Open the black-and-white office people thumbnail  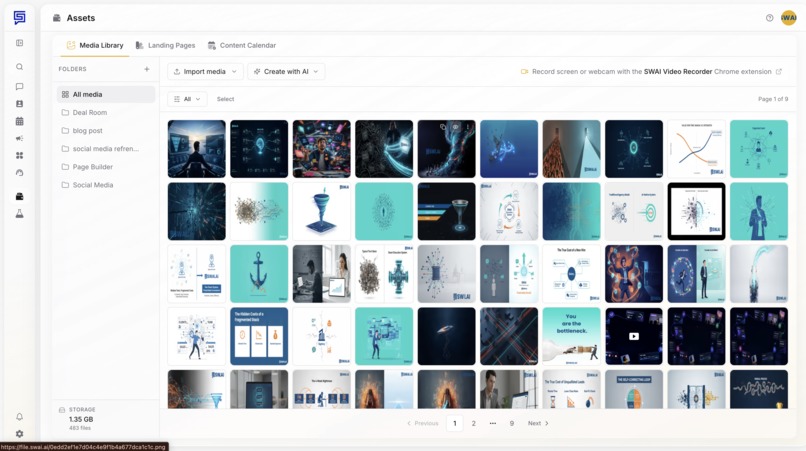tap(322, 274)
